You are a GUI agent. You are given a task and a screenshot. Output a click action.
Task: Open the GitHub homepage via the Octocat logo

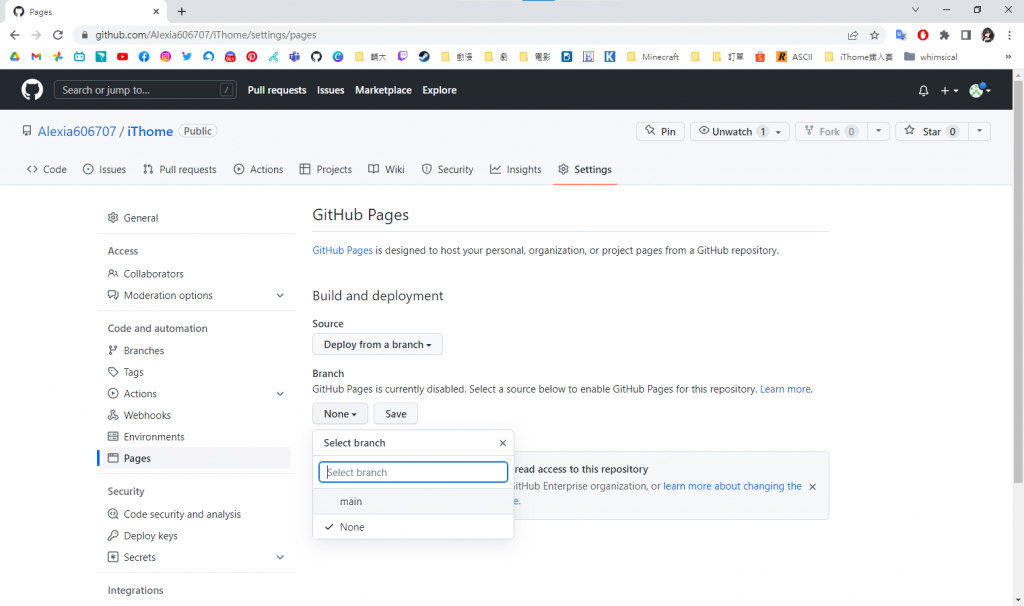[32, 89]
